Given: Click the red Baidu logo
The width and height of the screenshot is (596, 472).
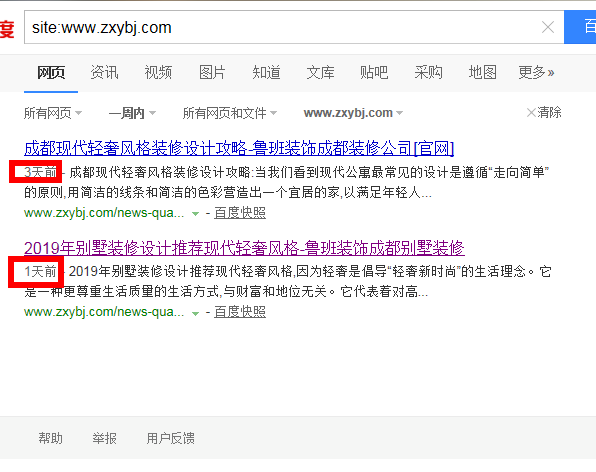Looking at the screenshot, I should click(x=7, y=30).
